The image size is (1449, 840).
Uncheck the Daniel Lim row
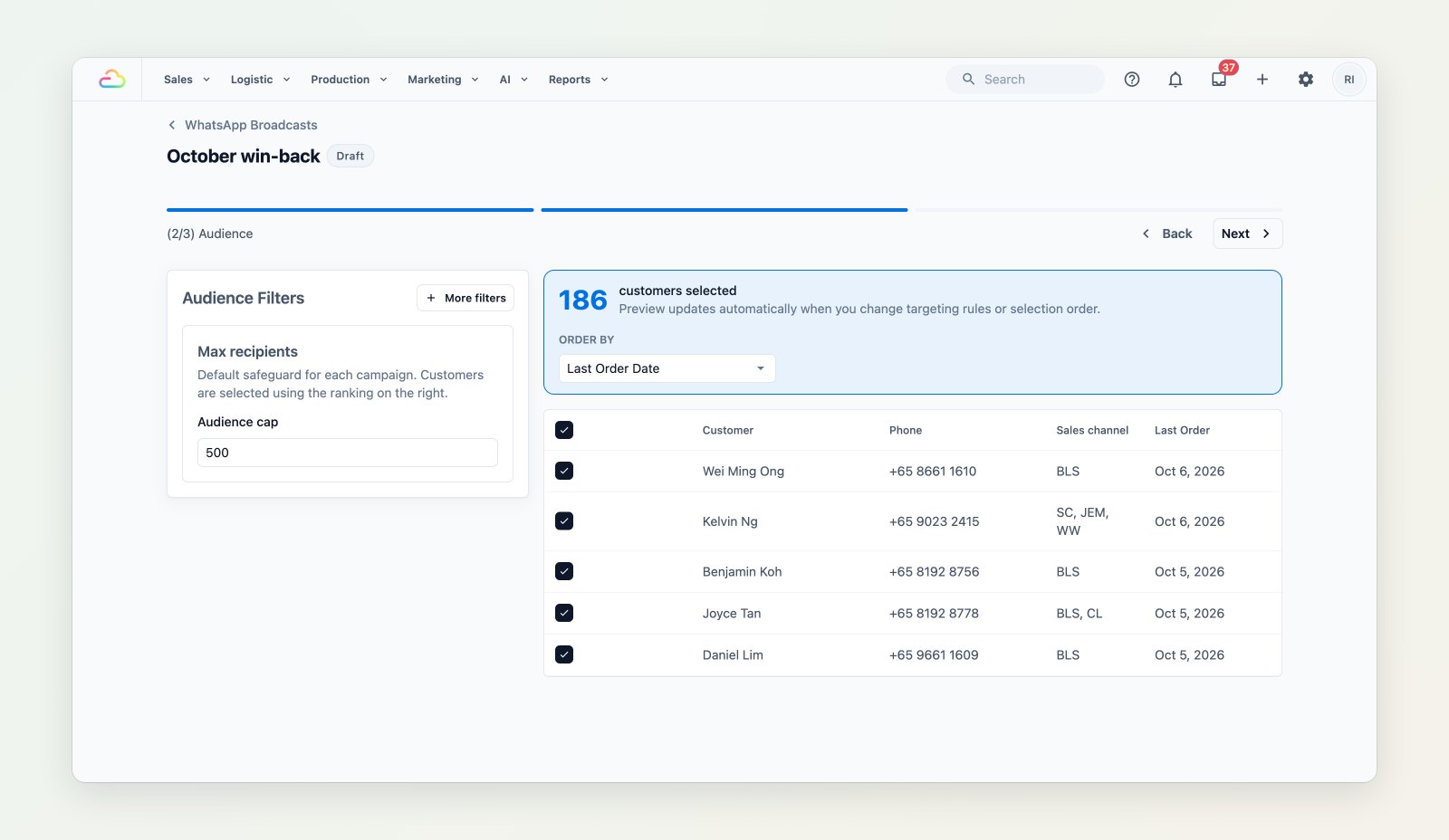tap(564, 654)
